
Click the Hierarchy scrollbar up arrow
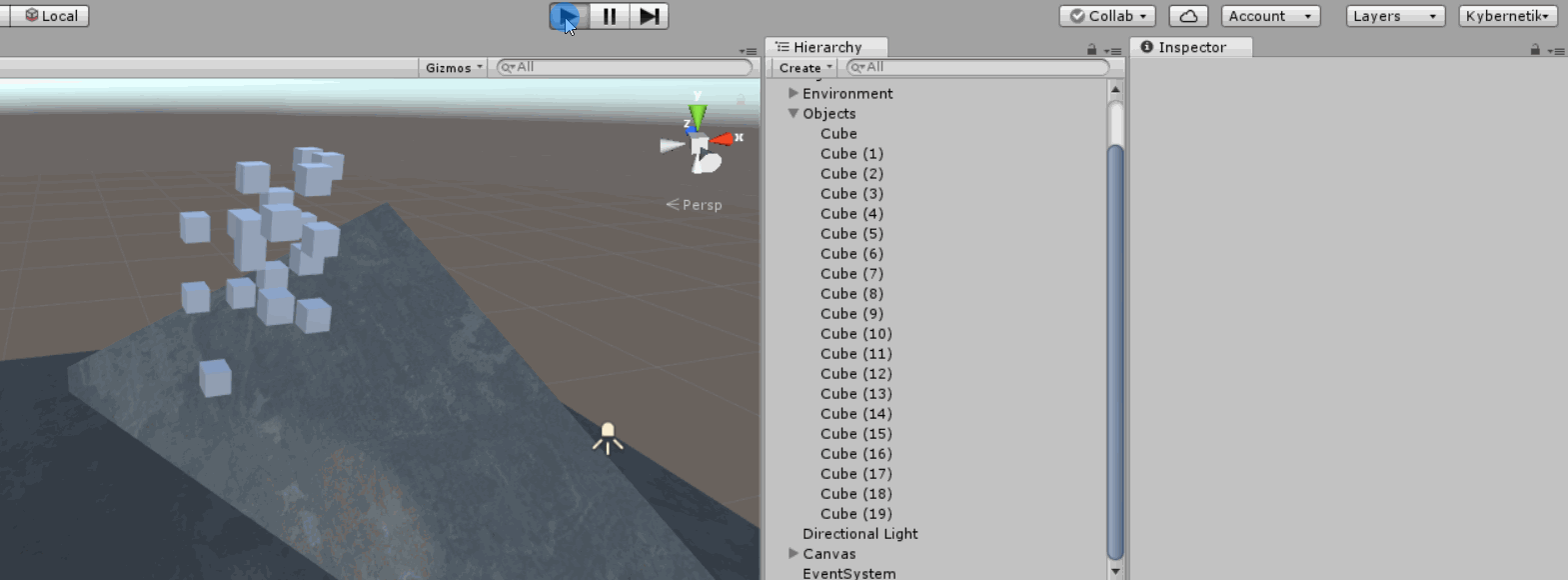1116,89
